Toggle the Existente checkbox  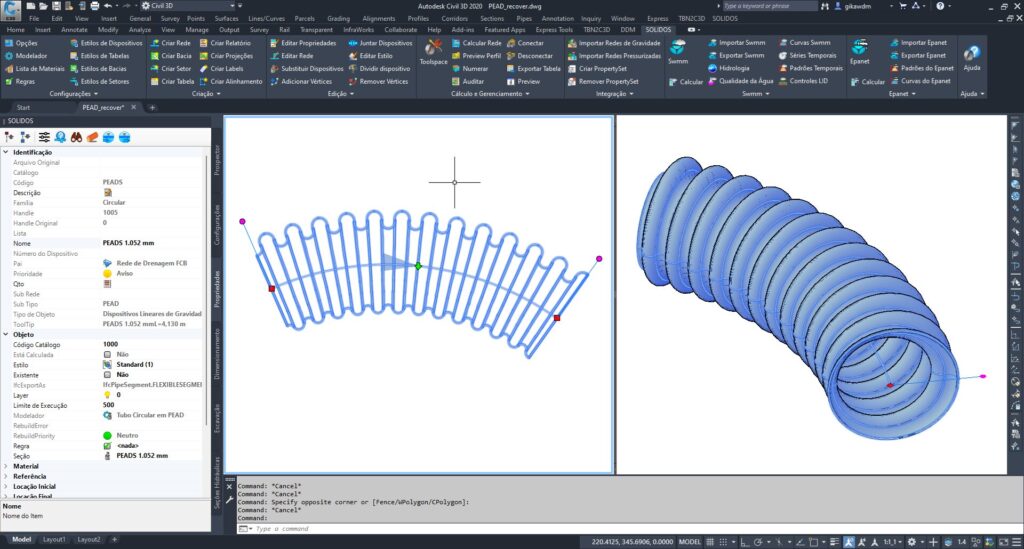tap(107, 375)
